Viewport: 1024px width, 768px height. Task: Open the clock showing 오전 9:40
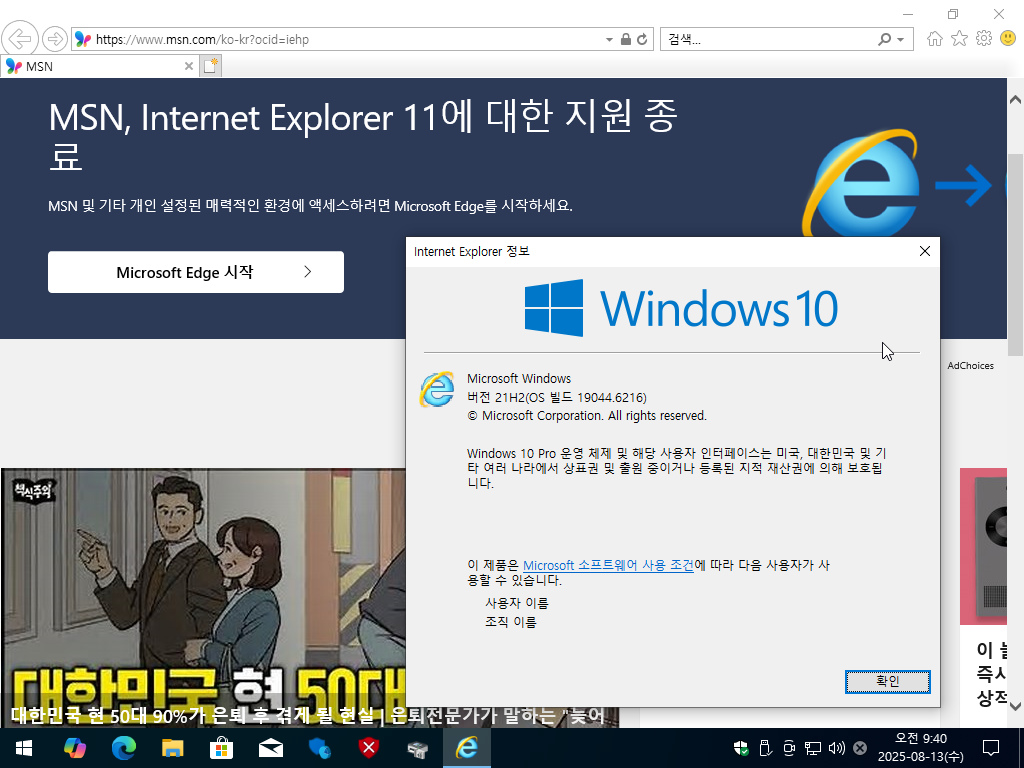click(920, 748)
